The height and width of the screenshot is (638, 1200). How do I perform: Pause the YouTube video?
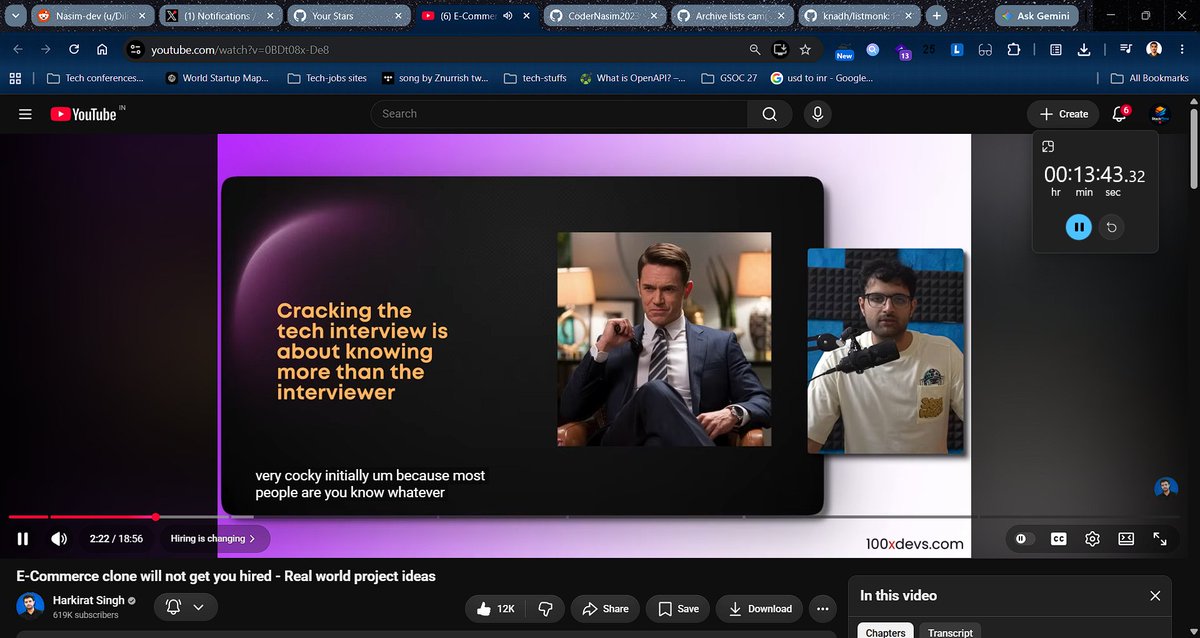click(x=22, y=538)
